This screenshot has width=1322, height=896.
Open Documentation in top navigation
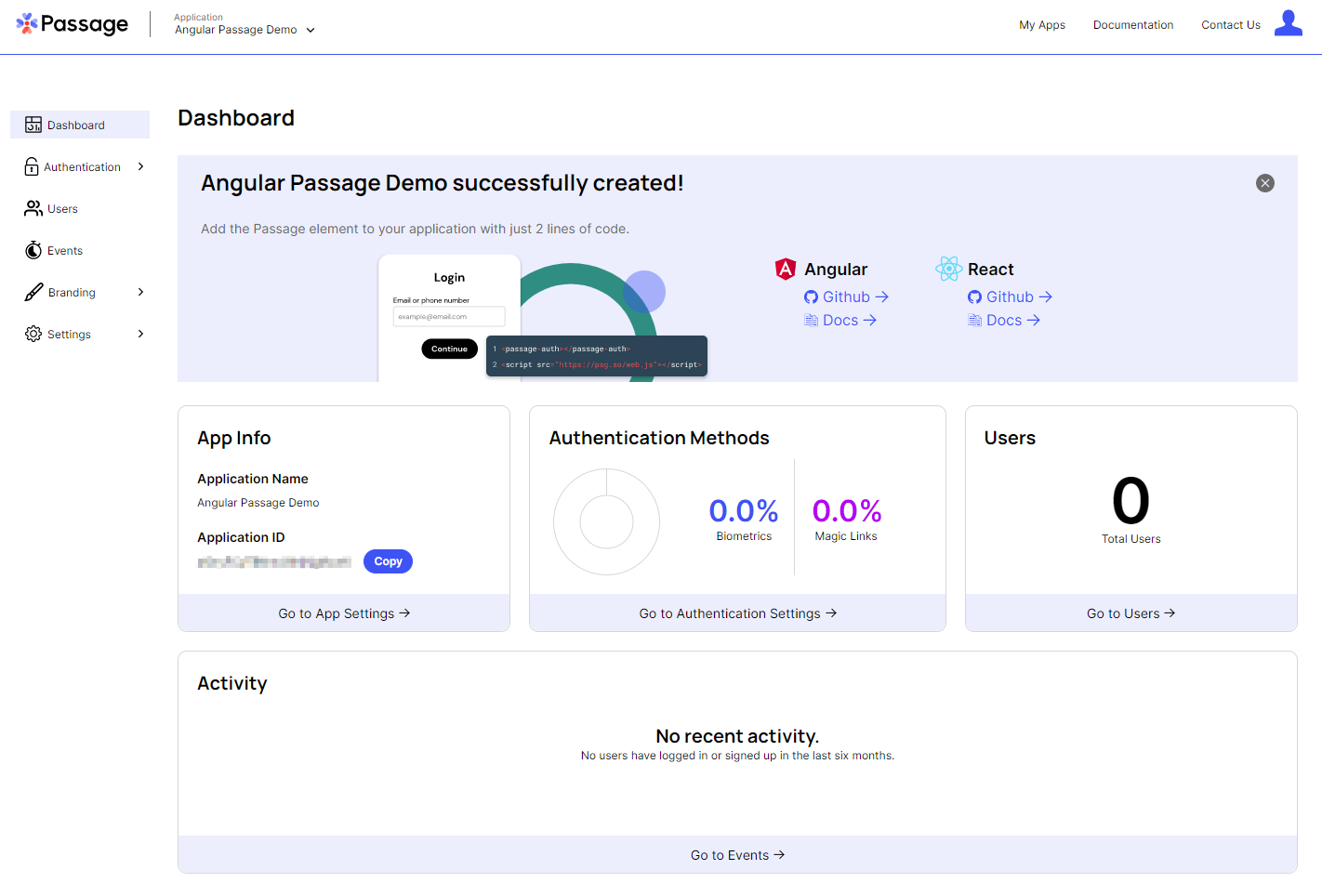[x=1133, y=25]
